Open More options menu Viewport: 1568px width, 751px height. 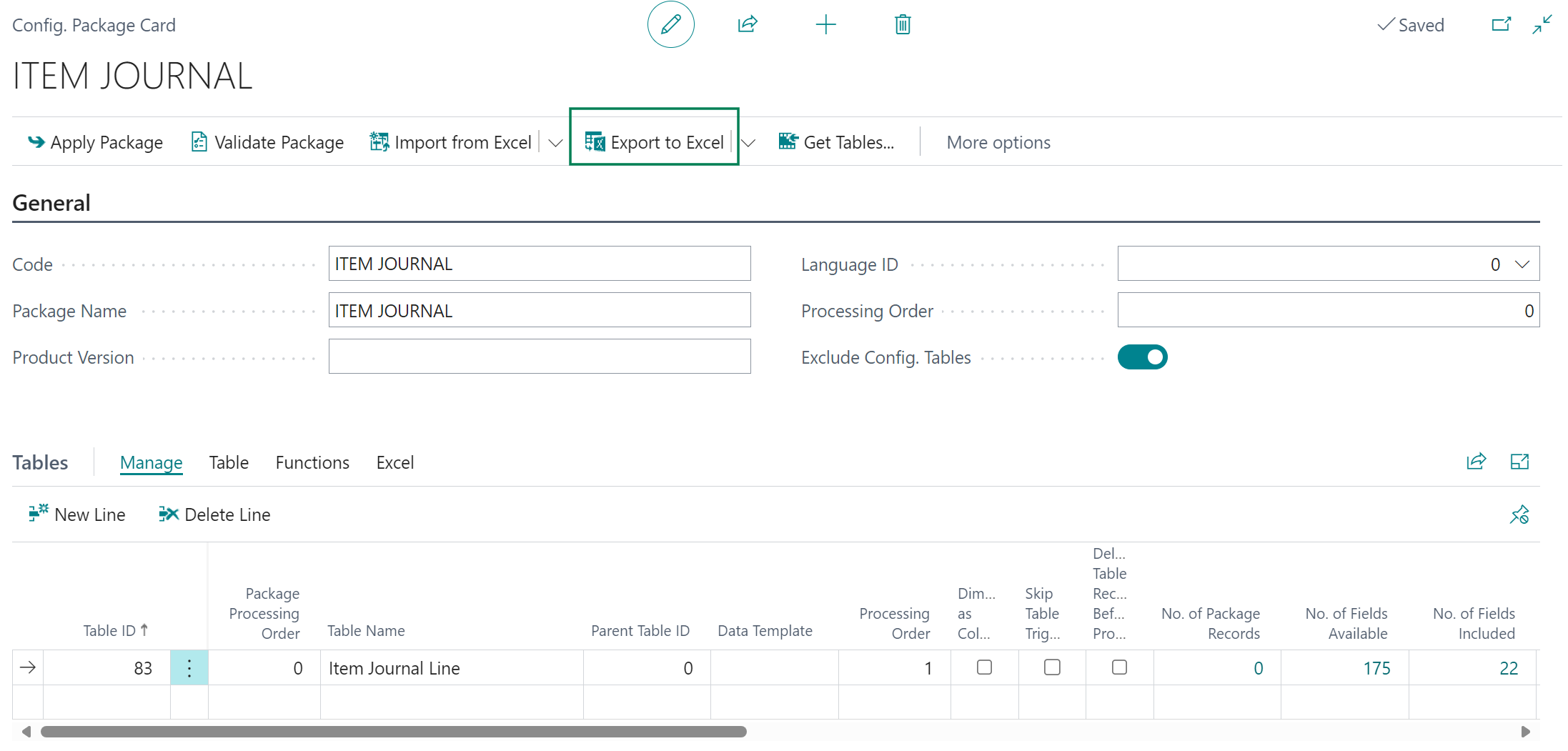(998, 142)
